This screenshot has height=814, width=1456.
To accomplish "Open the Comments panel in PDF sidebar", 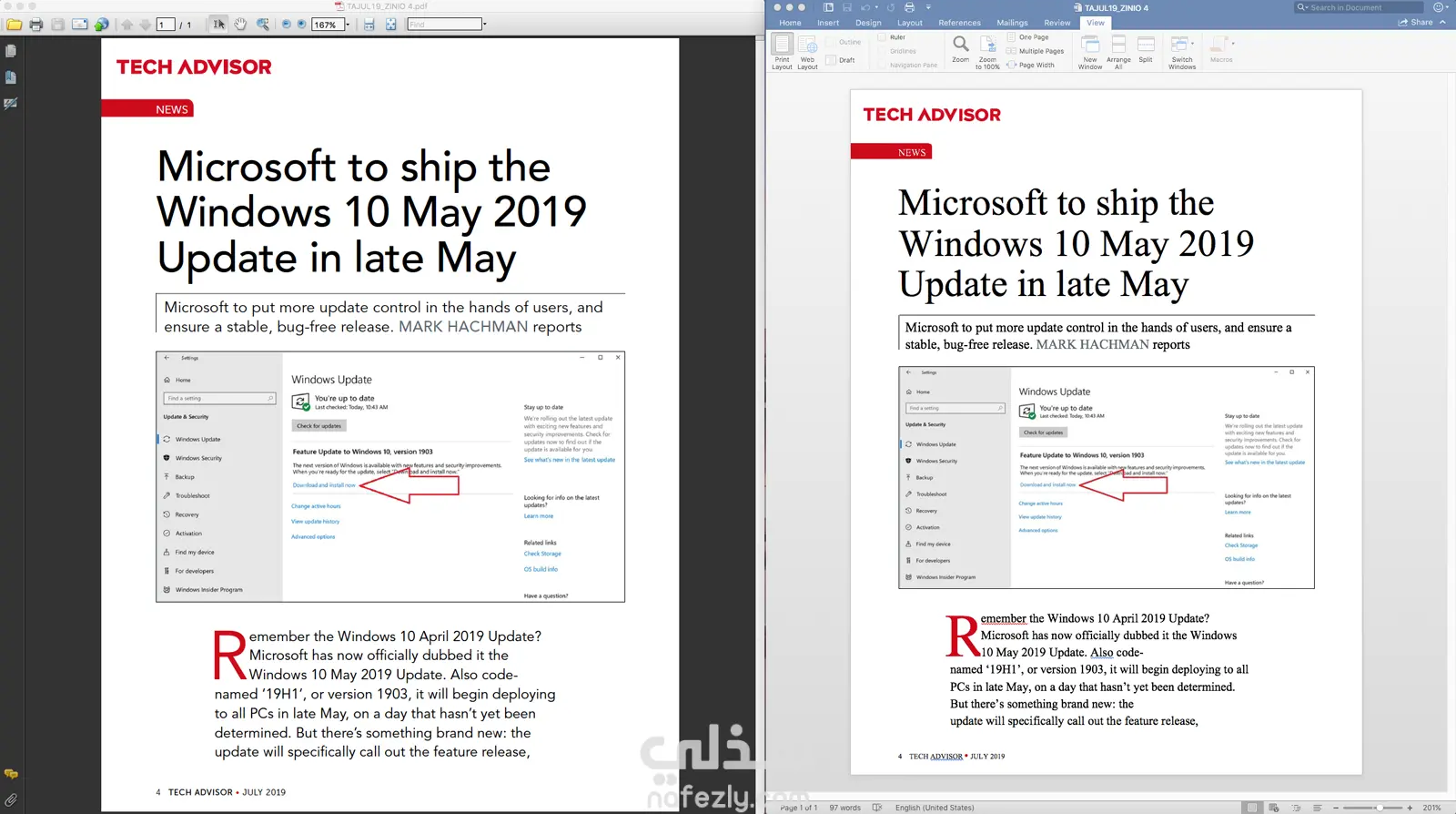I will (11, 774).
